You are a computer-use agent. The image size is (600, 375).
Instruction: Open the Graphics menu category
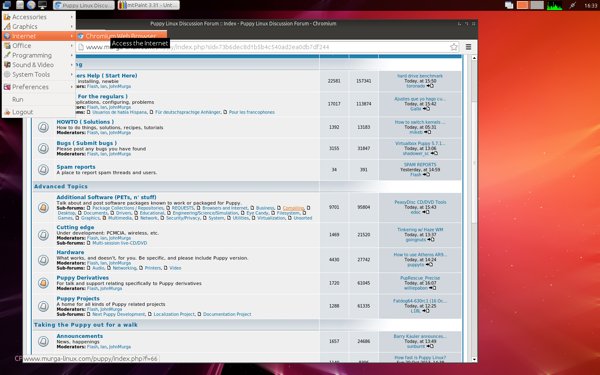coord(39,26)
